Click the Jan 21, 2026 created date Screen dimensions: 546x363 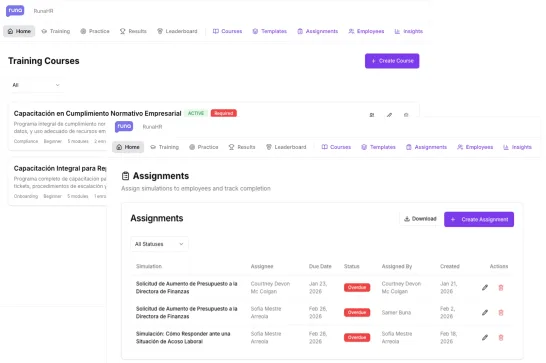click(448, 288)
